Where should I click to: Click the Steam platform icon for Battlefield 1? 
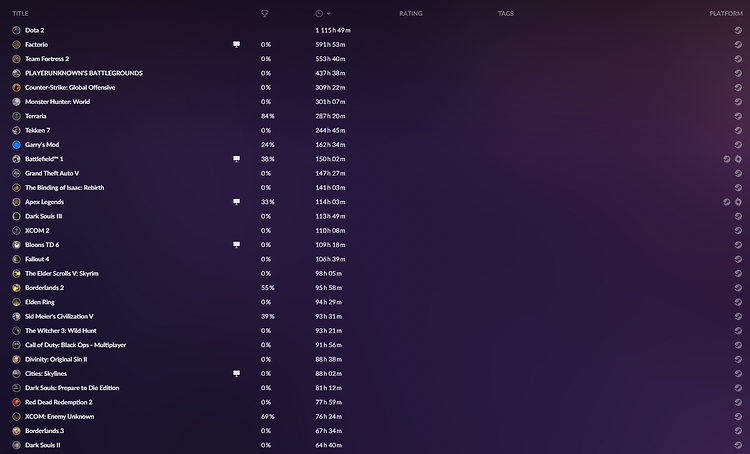[727, 159]
